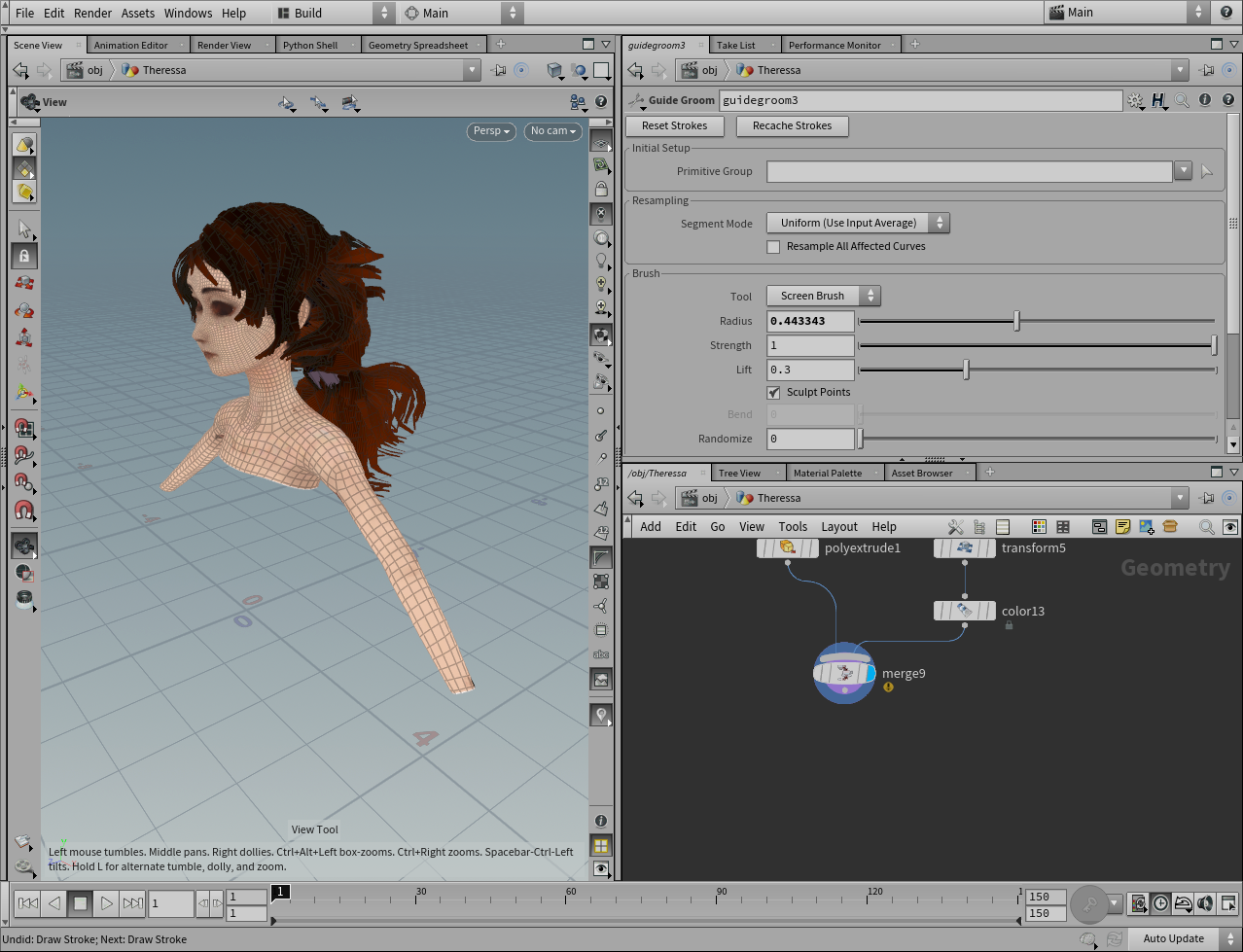Pin the Scene View pane

tap(499, 70)
